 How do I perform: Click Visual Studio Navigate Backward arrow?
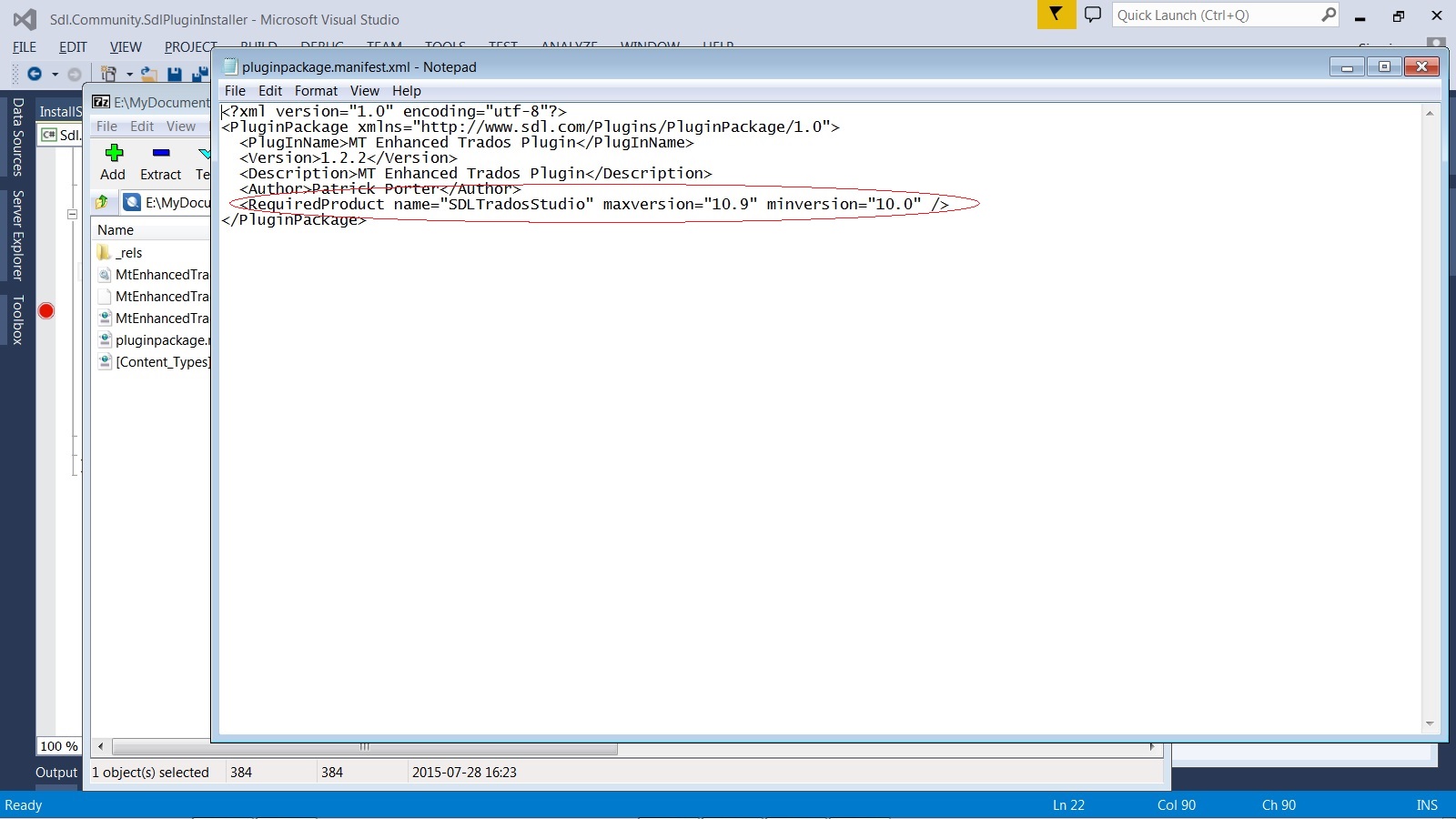(35, 74)
